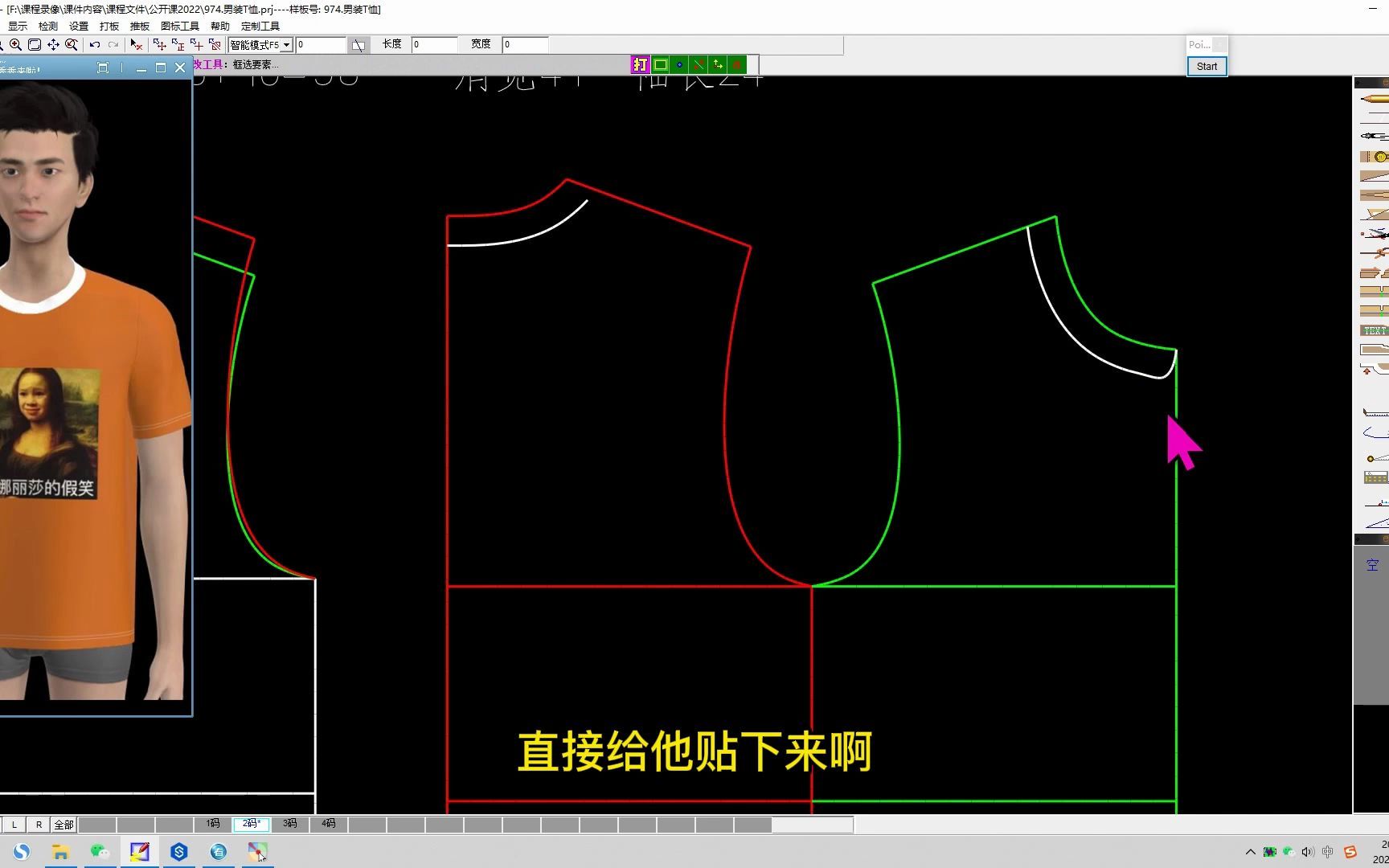Select the notch tool with green mark
This screenshot has height=868, width=1389.
[x=1374, y=292]
